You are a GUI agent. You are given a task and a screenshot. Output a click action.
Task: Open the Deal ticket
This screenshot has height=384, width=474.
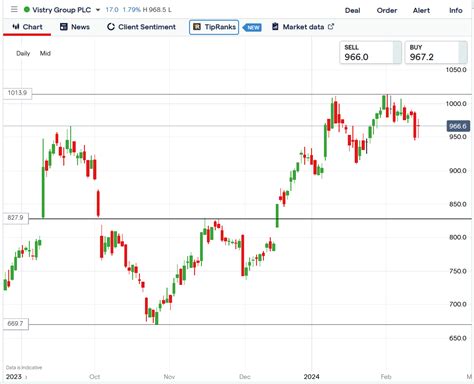pyautogui.click(x=352, y=10)
